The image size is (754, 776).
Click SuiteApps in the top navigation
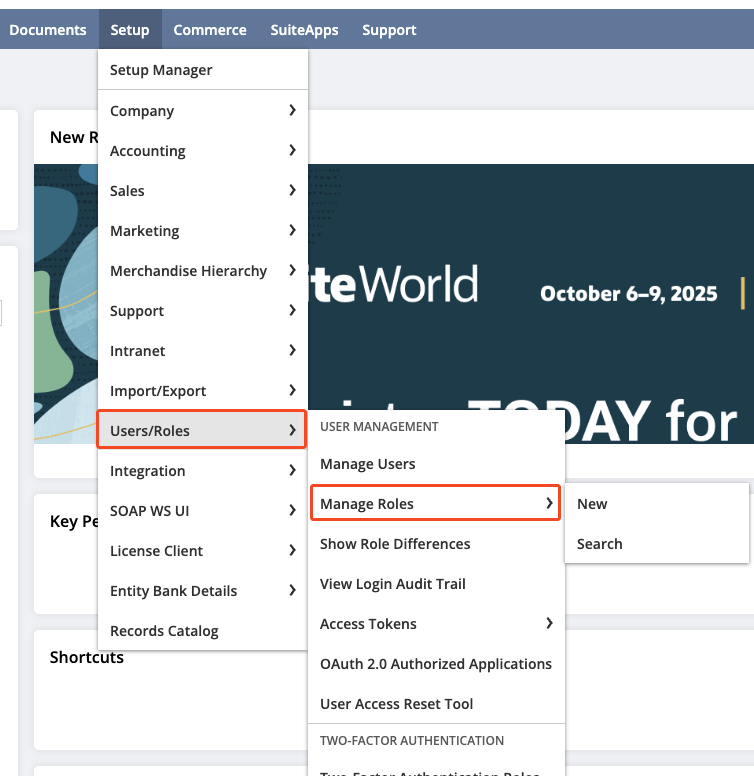[304, 30]
